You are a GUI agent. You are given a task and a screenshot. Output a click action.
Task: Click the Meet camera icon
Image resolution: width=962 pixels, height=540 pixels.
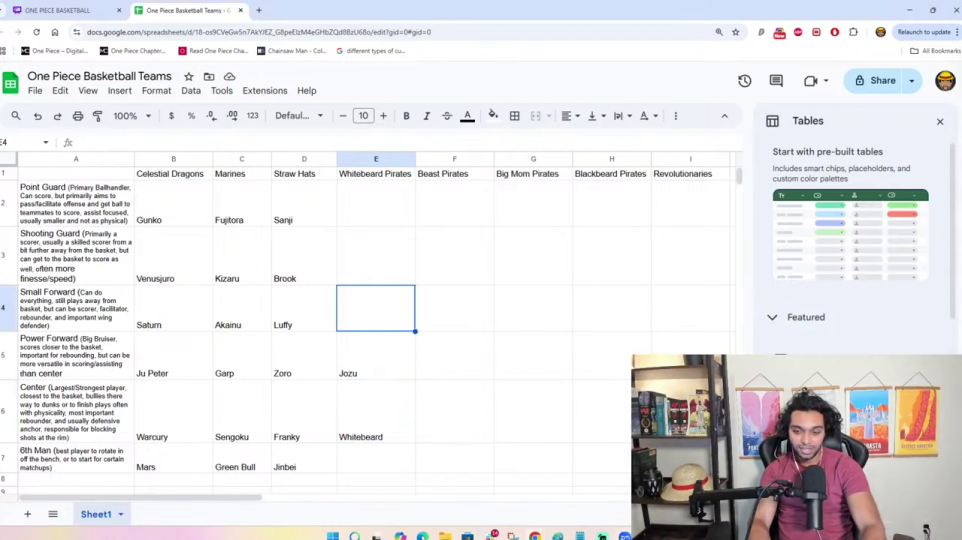tap(810, 81)
